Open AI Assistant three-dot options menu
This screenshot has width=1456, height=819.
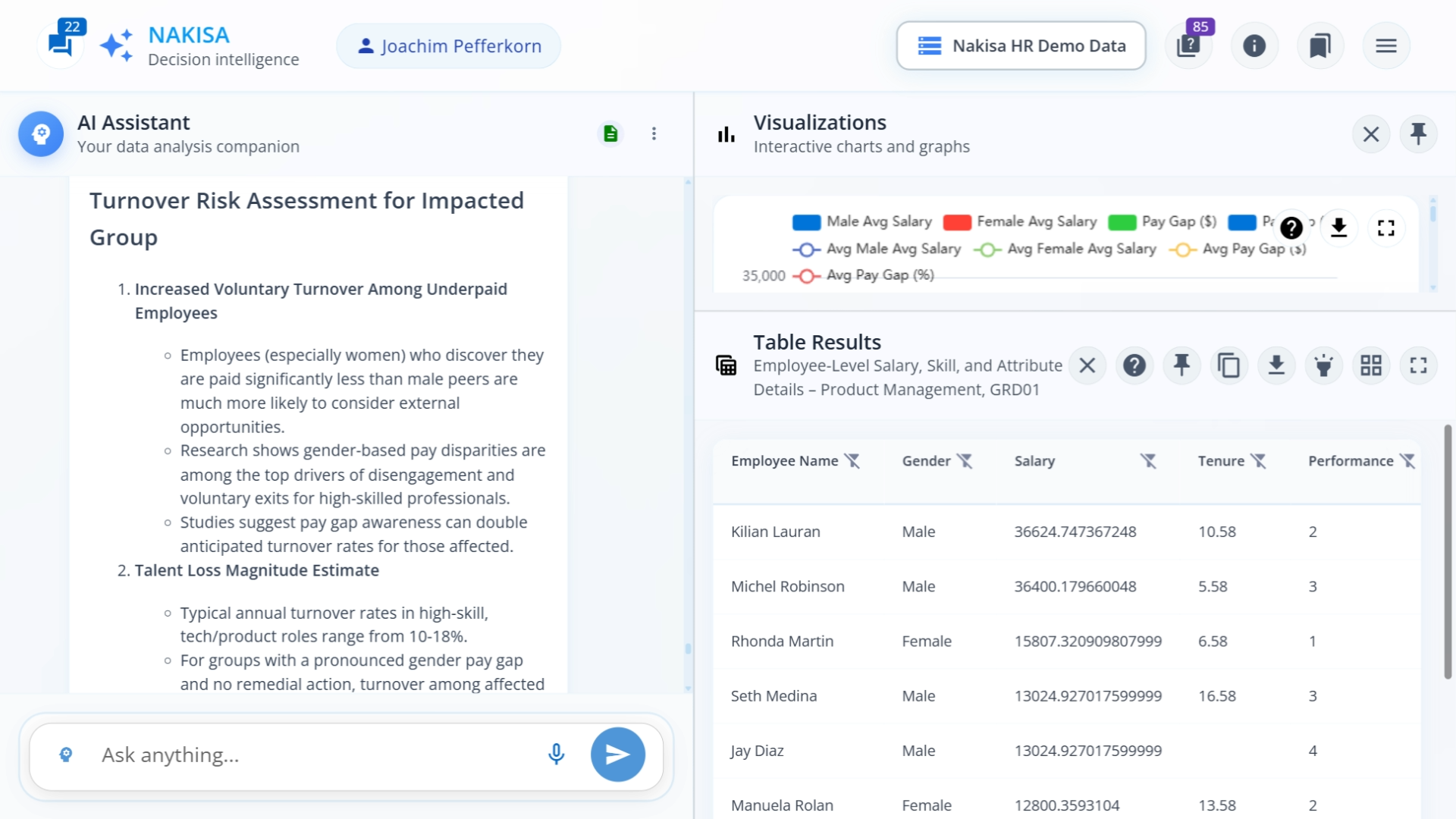pyautogui.click(x=654, y=134)
